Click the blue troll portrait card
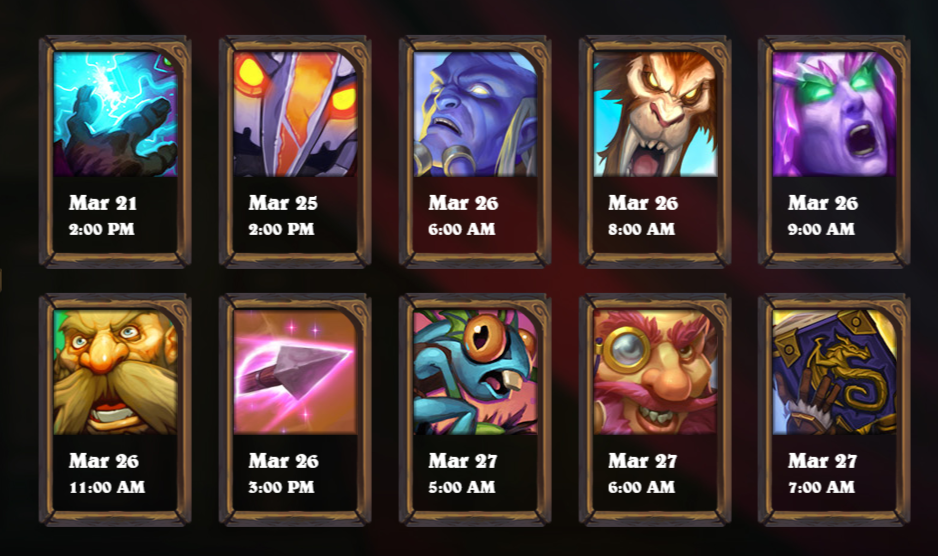This screenshot has width=938, height=556. pos(475,114)
